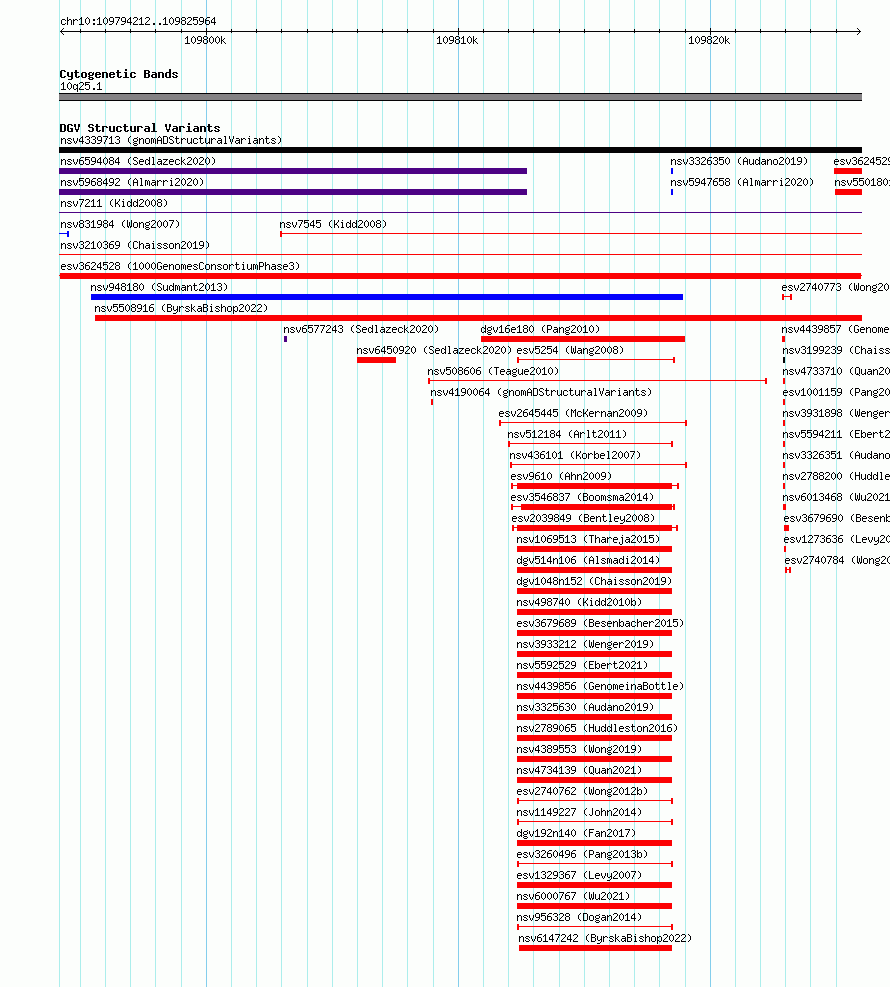The height and width of the screenshot is (987, 890).
Task: Select esv9610 (Ahn2009) variant label
Action: [561, 476]
